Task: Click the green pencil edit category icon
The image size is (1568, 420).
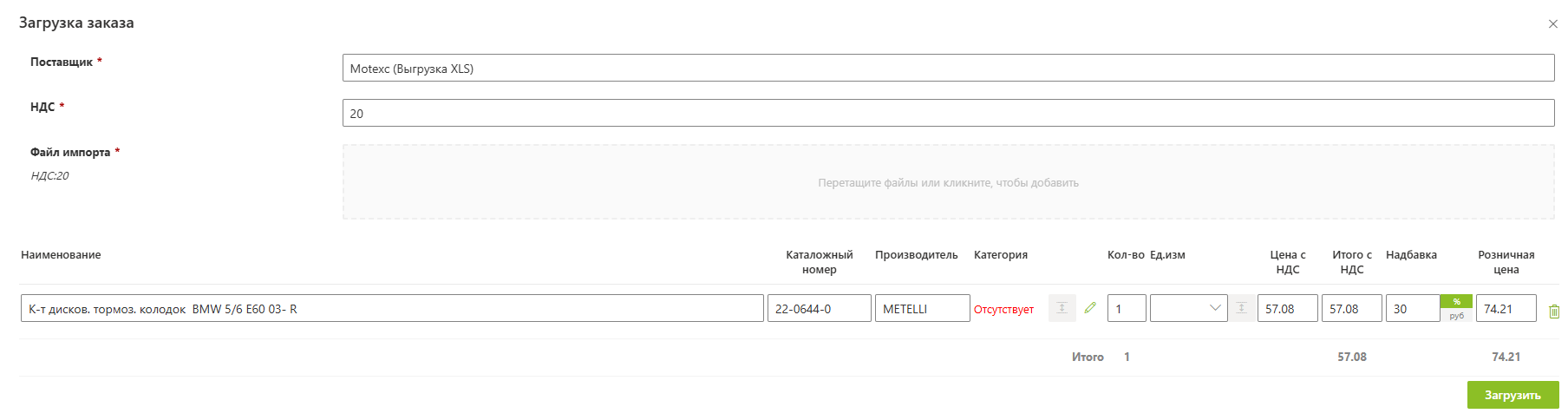Action: pyautogui.click(x=1090, y=308)
